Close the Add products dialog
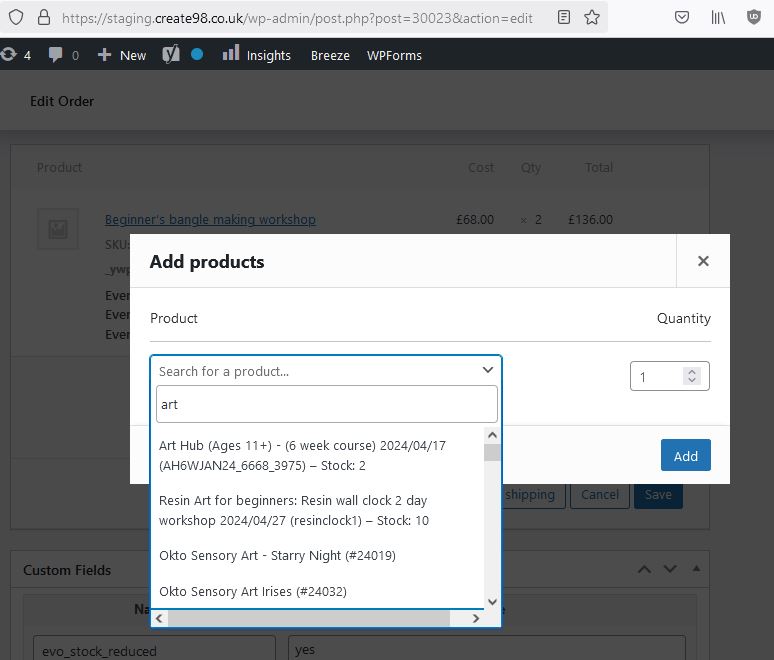This screenshot has height=660, width=774. click(x=703, y=261)
